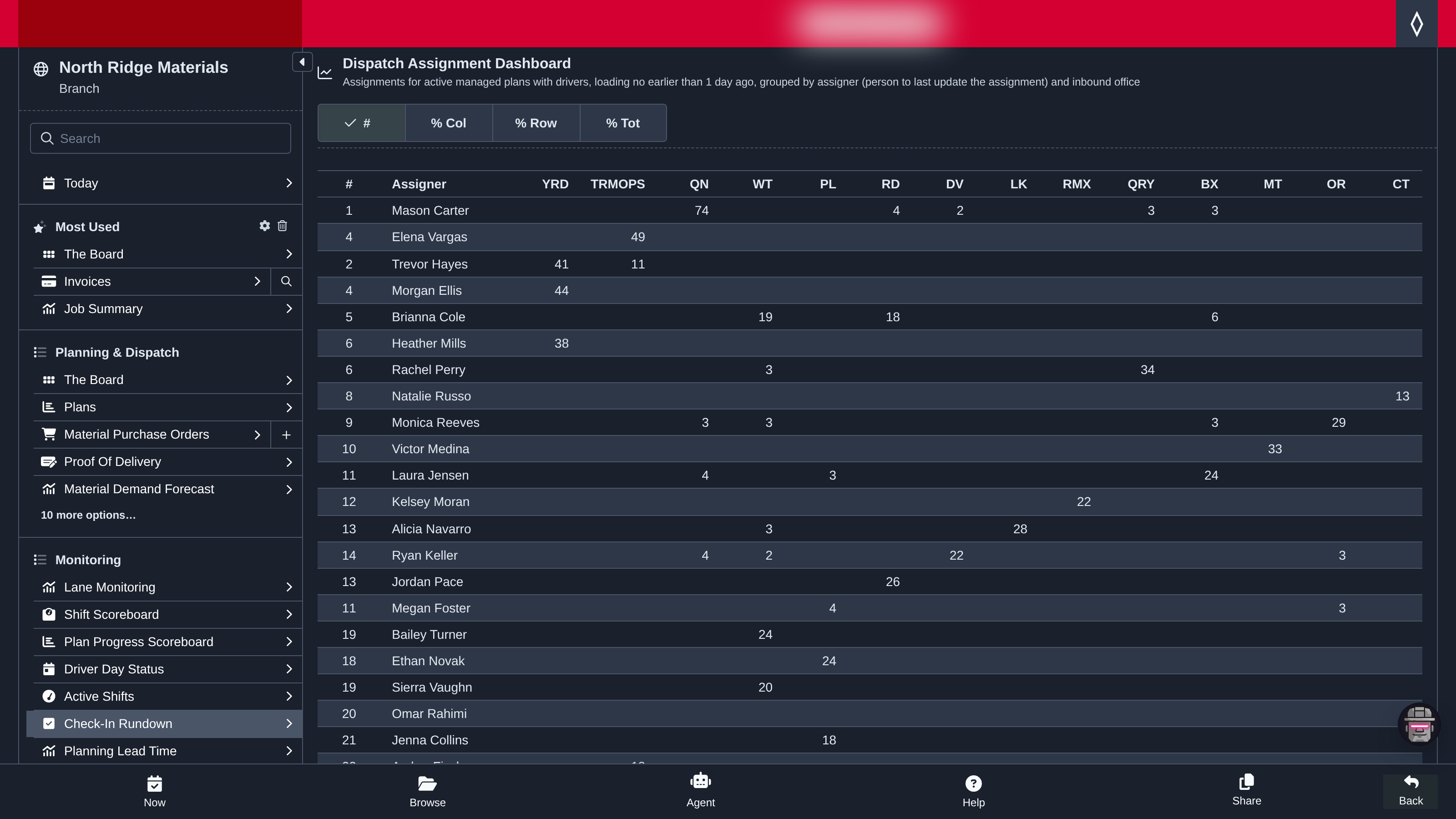The width and height of the screenshot is (1456, 819).
Task: Add a new Material Purchase Order with plus
Action: point(287,435)
